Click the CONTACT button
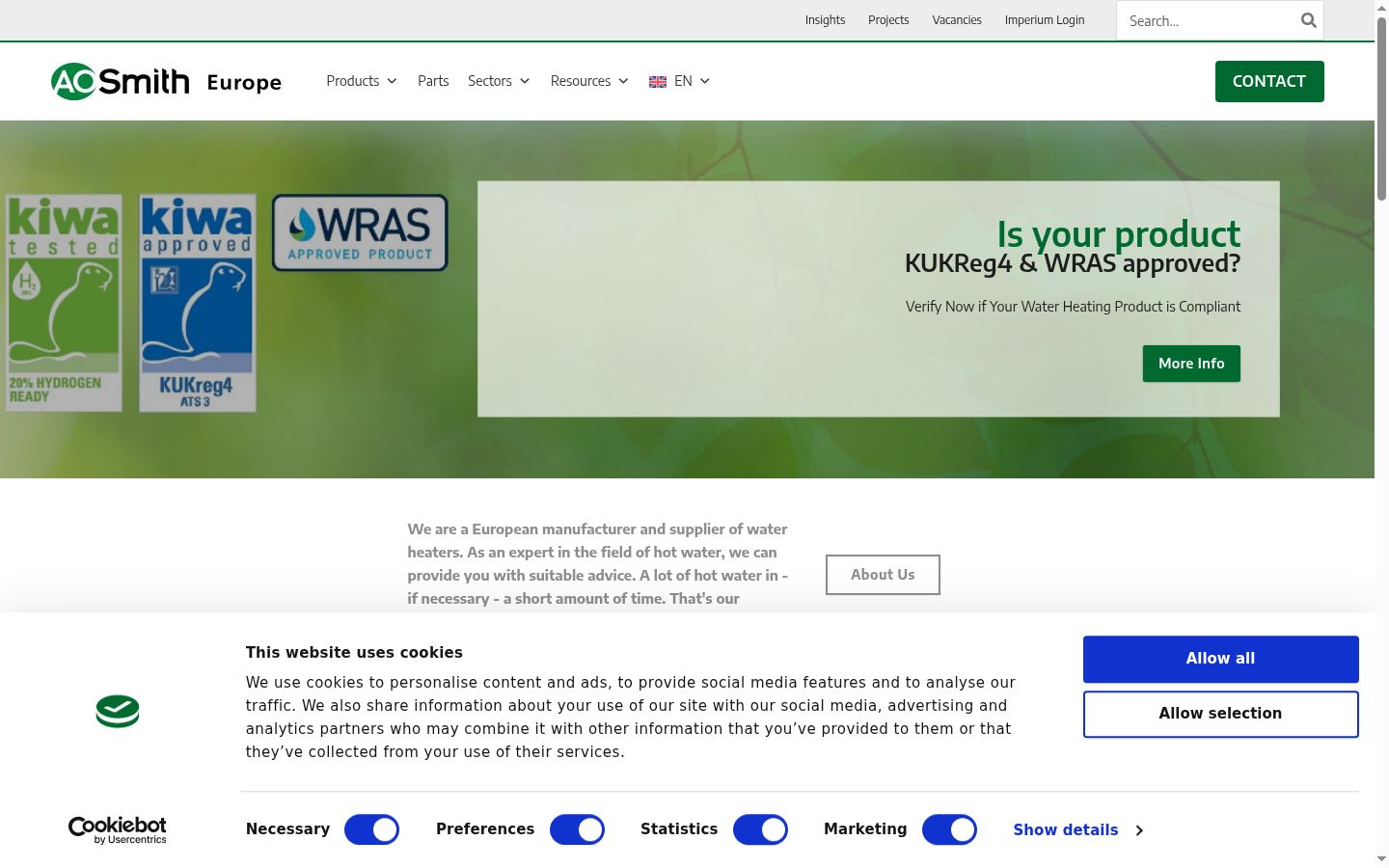The height and width of the screenshot is (868, 1389). (x=1269, y=81)
